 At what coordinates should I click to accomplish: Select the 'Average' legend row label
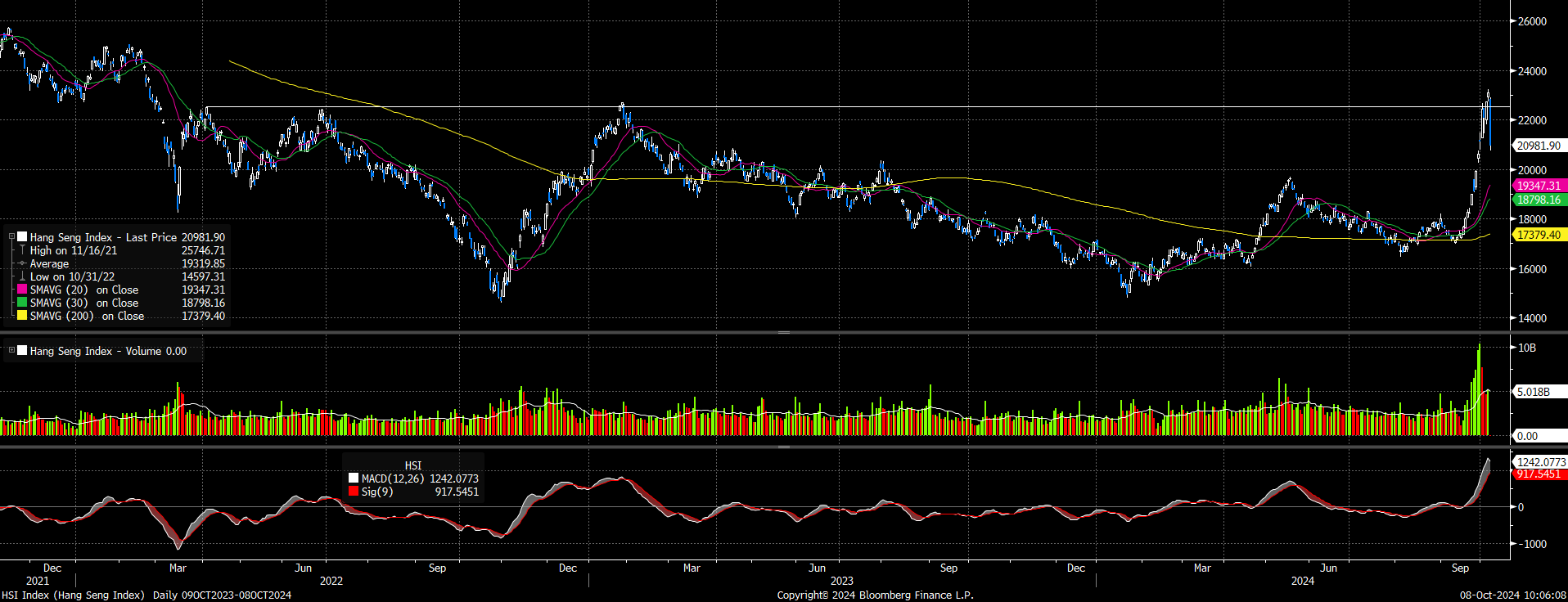[49, 263]
